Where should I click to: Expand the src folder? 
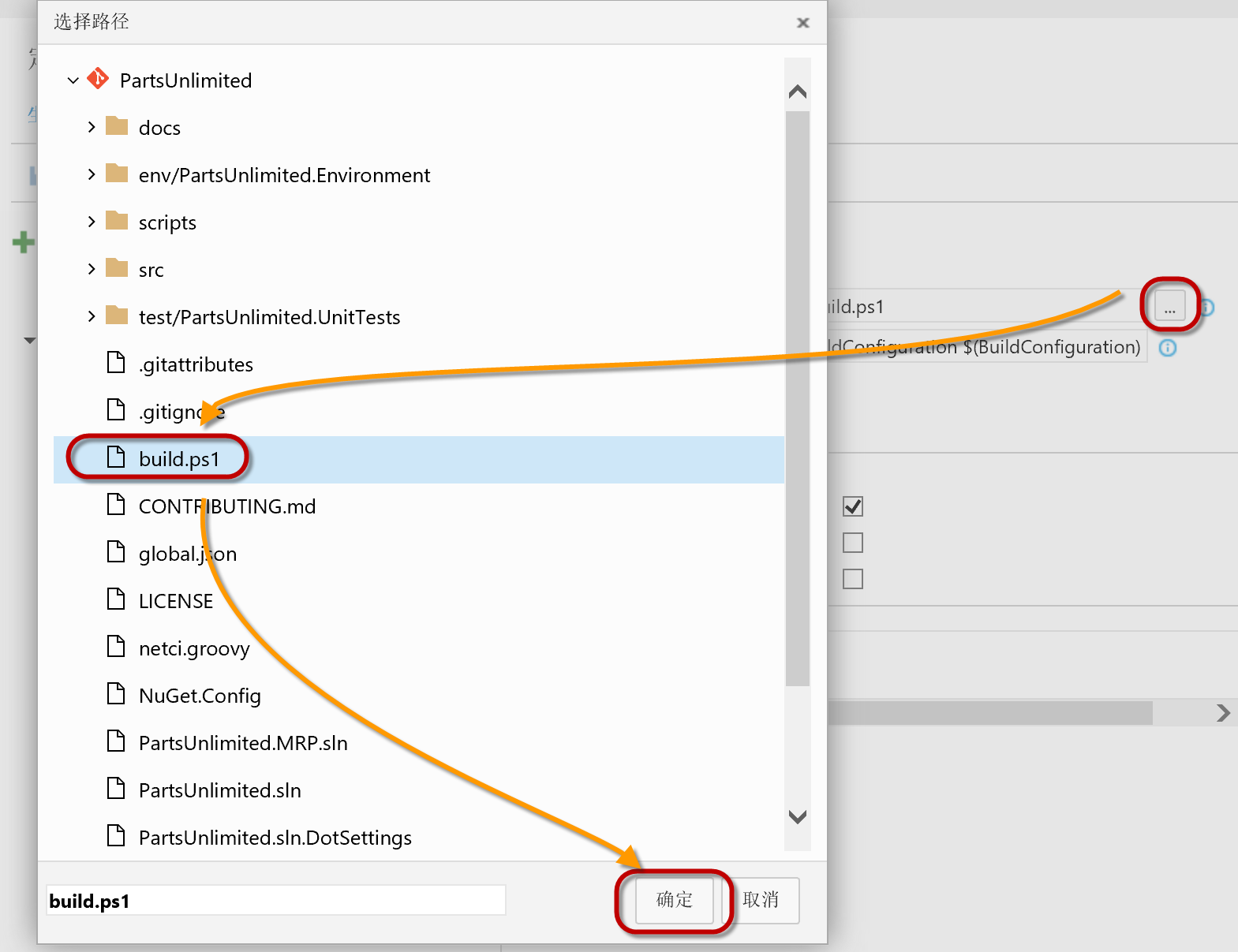(x=92, y=269)
